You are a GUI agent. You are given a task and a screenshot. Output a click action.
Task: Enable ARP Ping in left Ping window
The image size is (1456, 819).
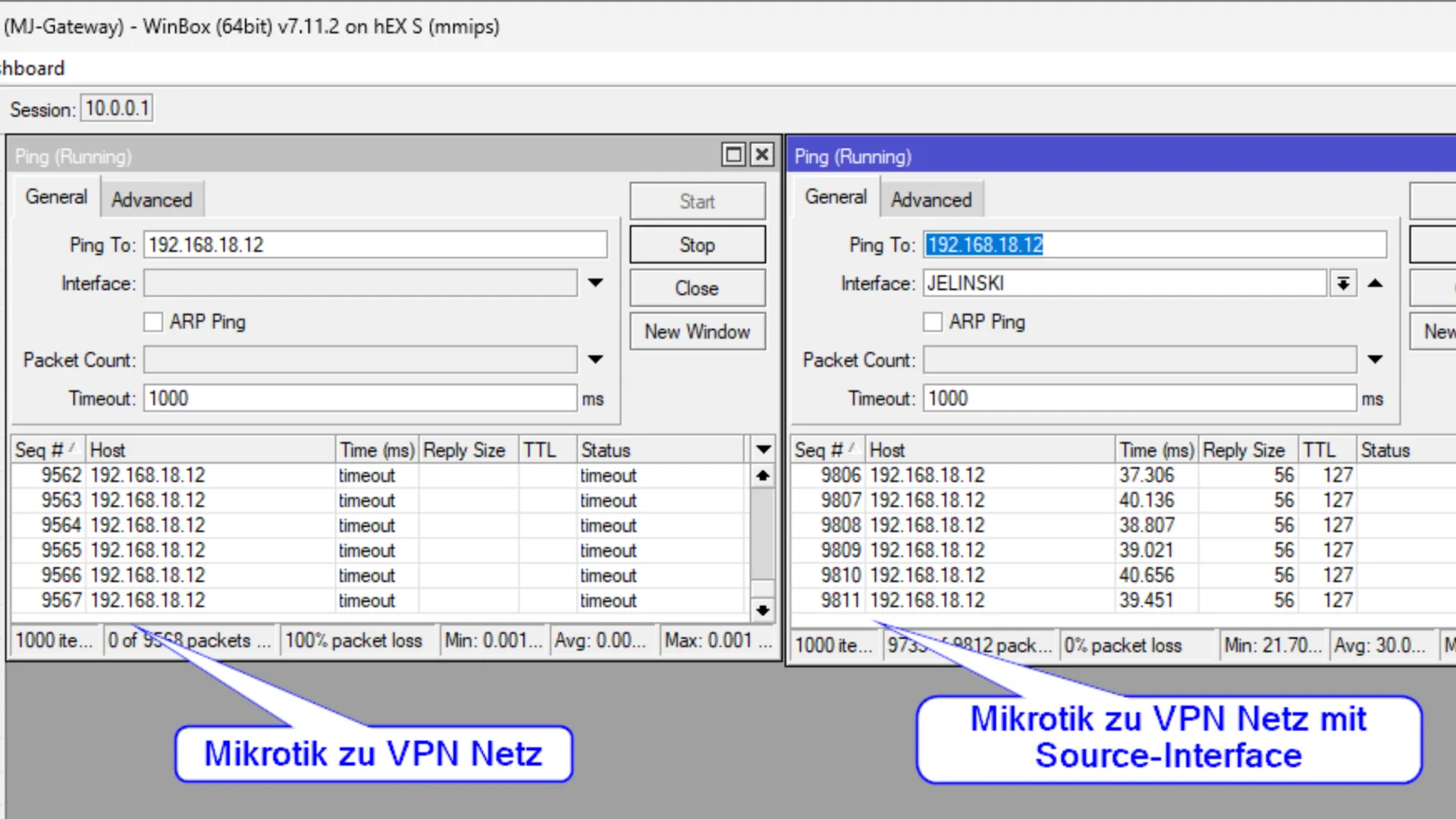[153, 322]
